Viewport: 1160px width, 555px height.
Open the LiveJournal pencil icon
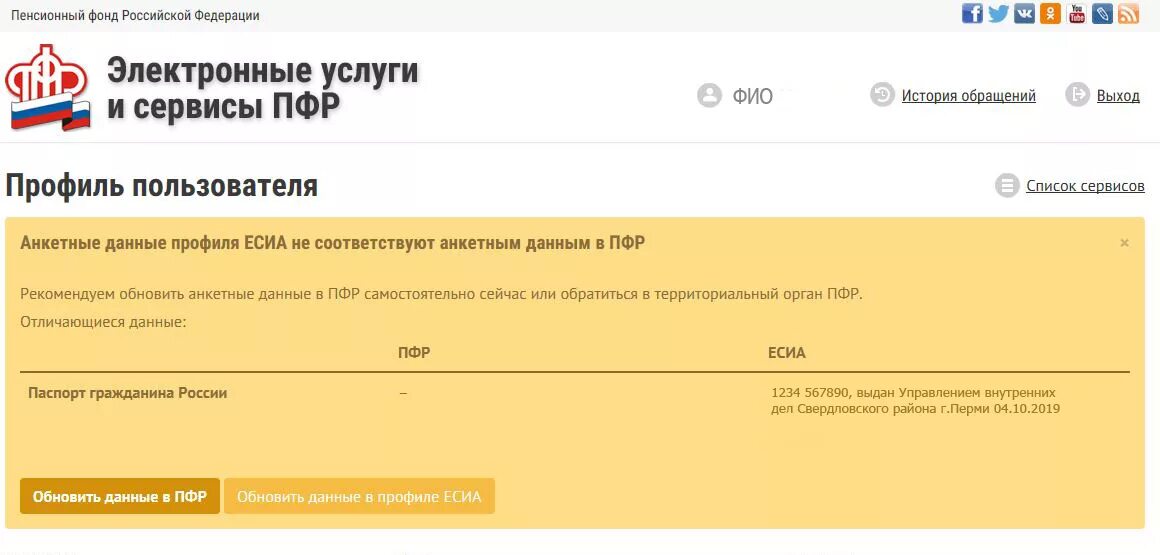click(x=1102, y=13)
